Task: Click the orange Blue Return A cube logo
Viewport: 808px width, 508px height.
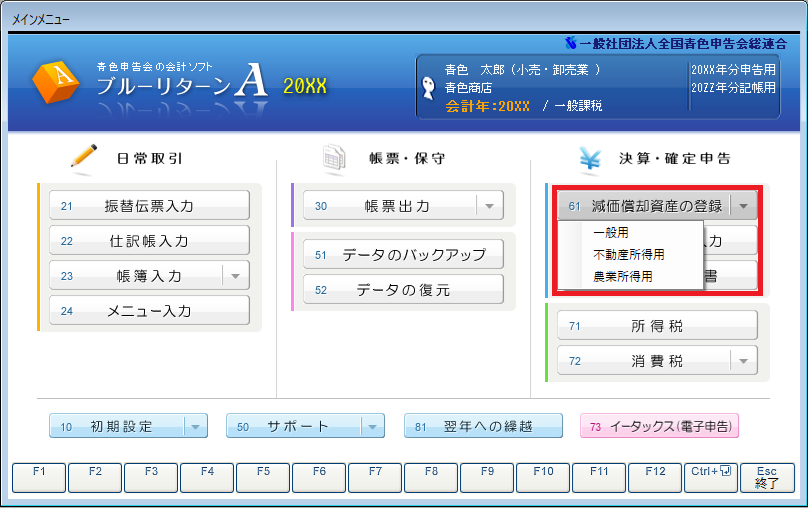Action: pyautogui.click(x=56, y=84)
